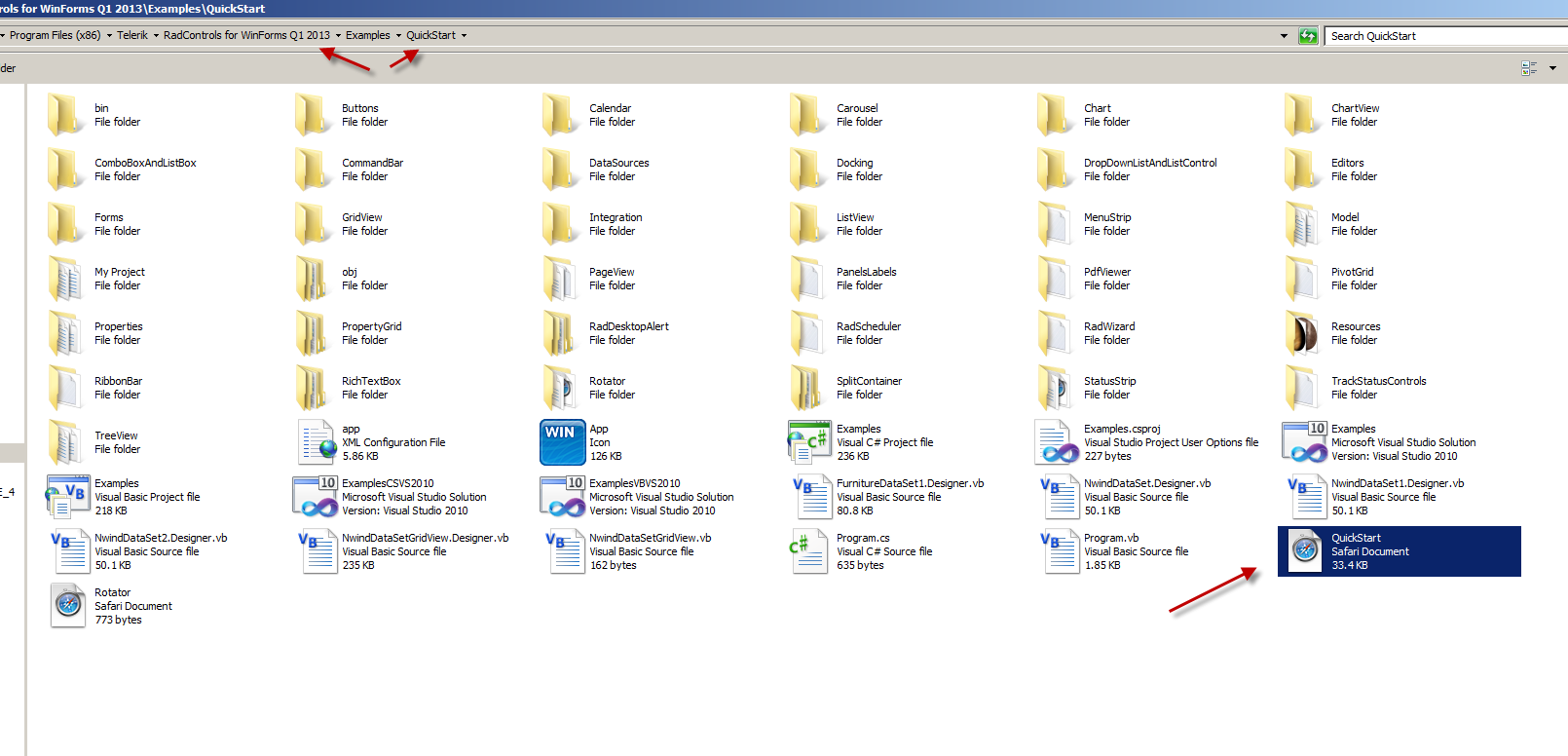Select the NwindDataSet.Designer.vb file icon
The image size is (1568, 756).
click(x=1058, y=497)
